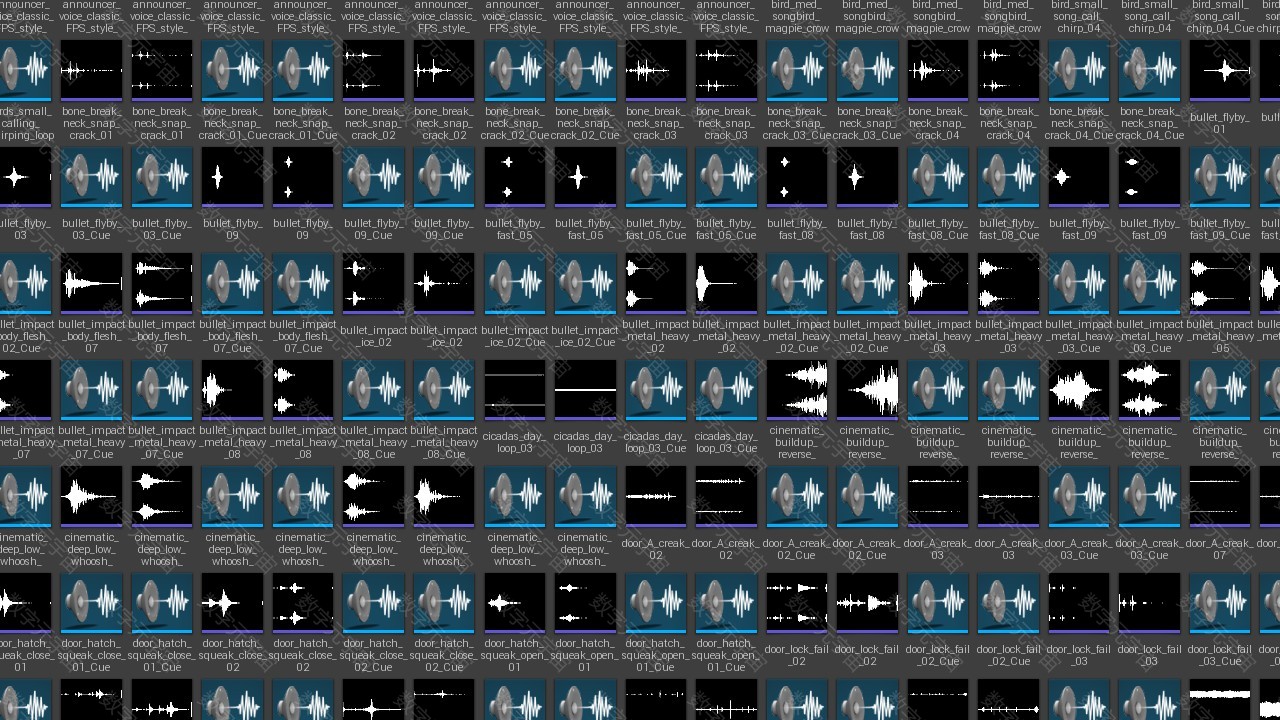
Task: Select single-channel bullet_impact_ice_02 waveform thumbnail
Action: 444,284
